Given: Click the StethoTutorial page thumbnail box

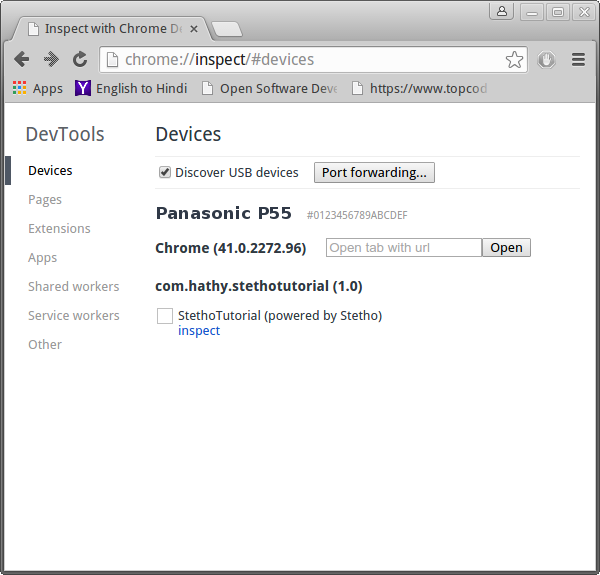Looking at the screenshot, I should click(165, 316).
